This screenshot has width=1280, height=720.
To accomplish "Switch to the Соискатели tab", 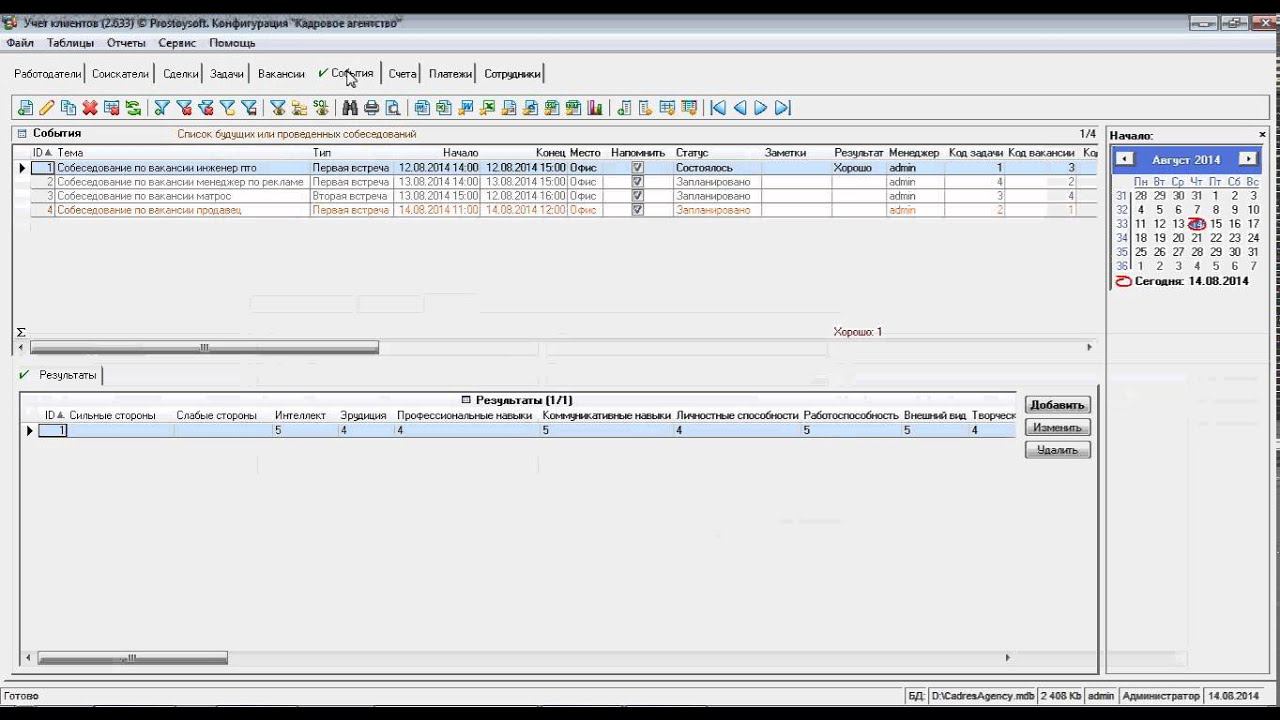I will coord(120,74).
